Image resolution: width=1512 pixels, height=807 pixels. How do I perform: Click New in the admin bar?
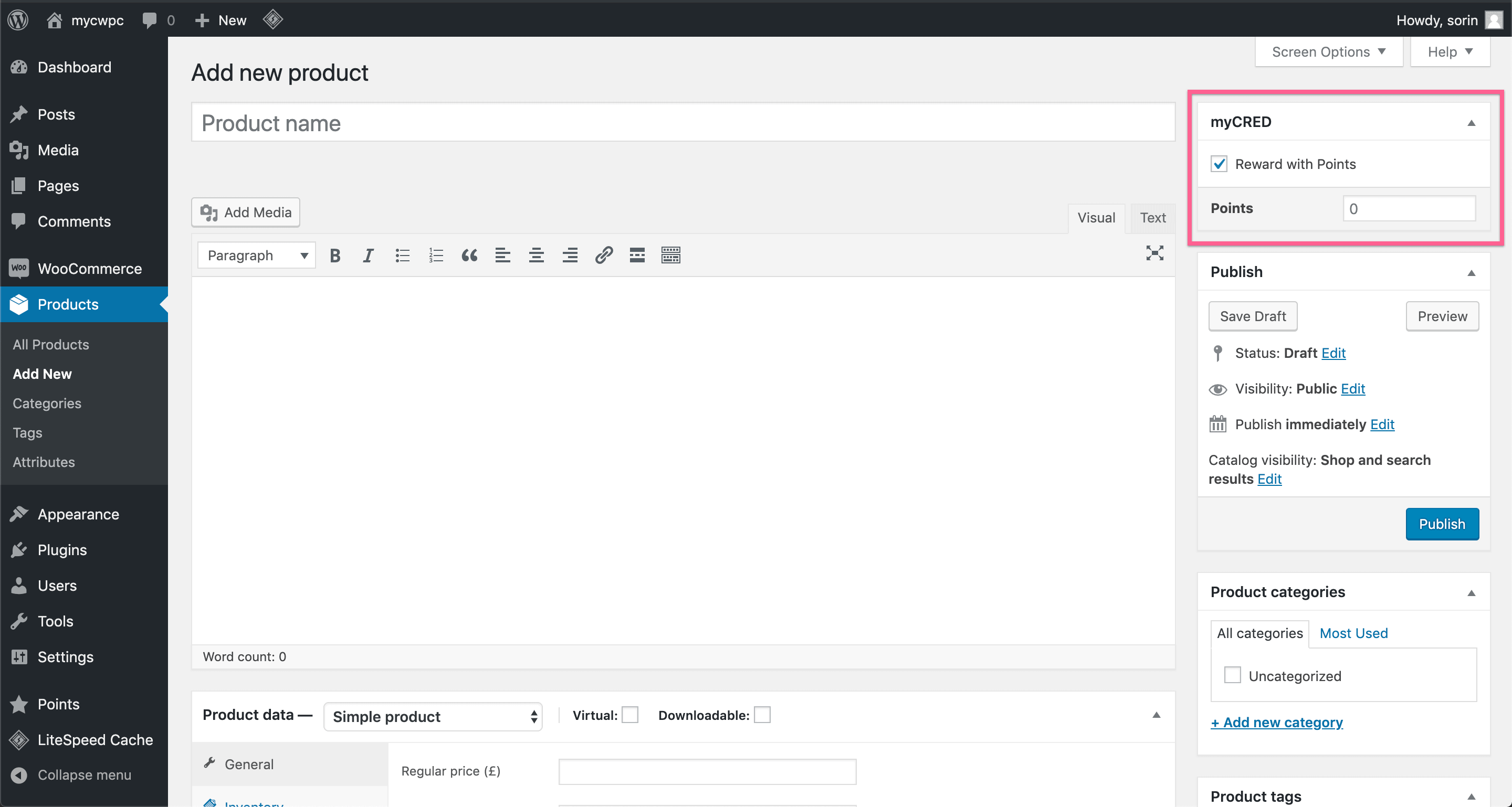(x=220, y=20)
